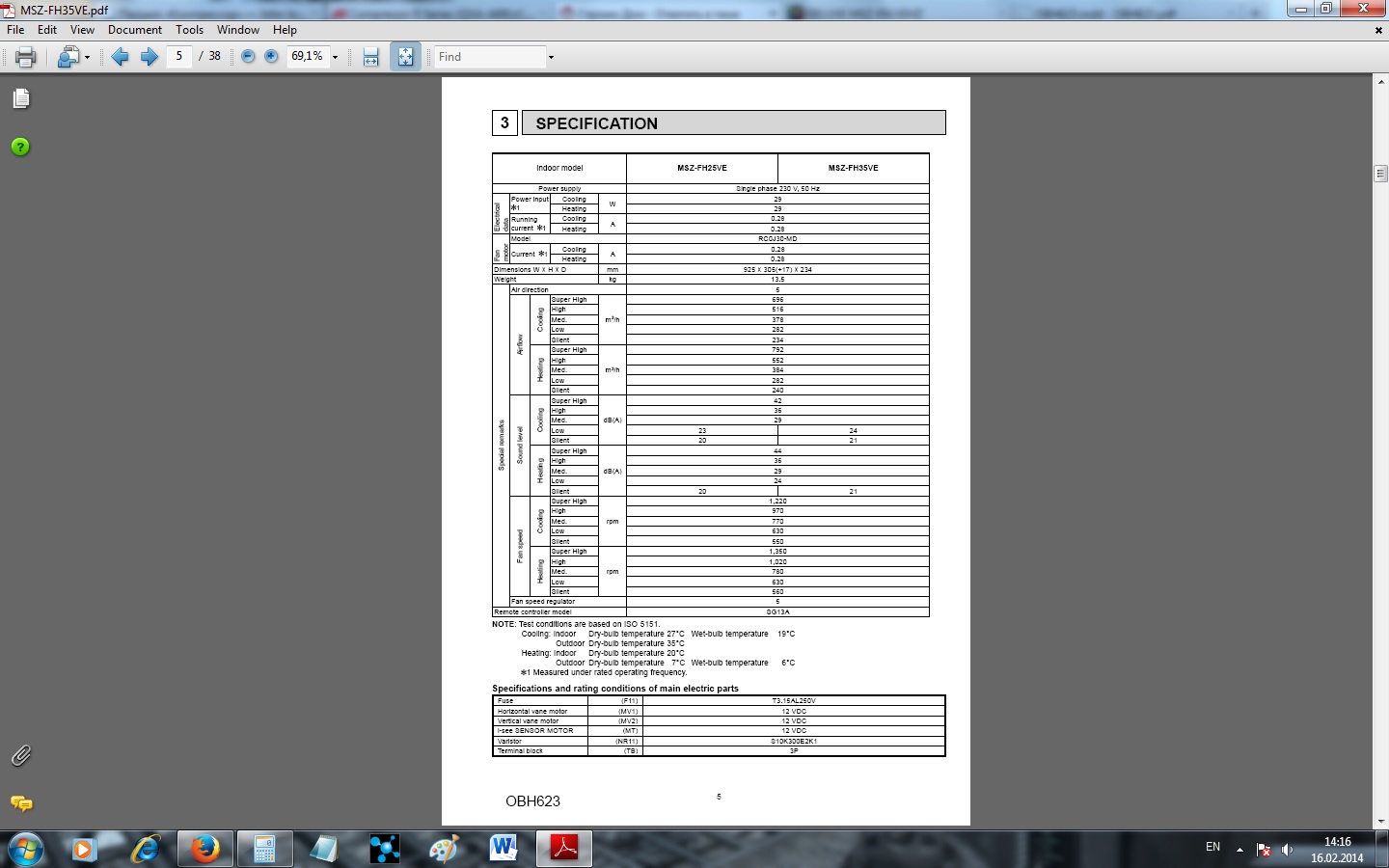The width and height of the screenshot is (1389, 868).
Task: Open the Help menu
Action: [285, 30]
